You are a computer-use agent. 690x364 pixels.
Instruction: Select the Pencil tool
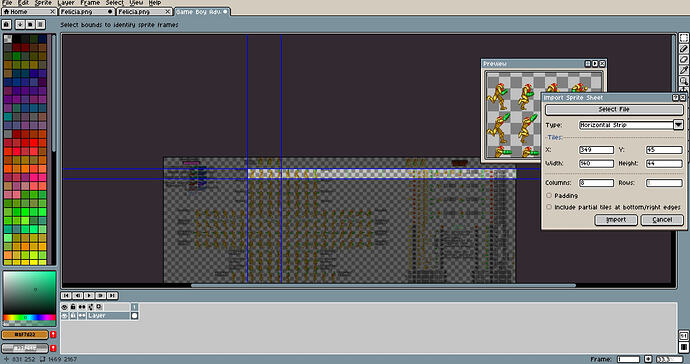(683, 48)
